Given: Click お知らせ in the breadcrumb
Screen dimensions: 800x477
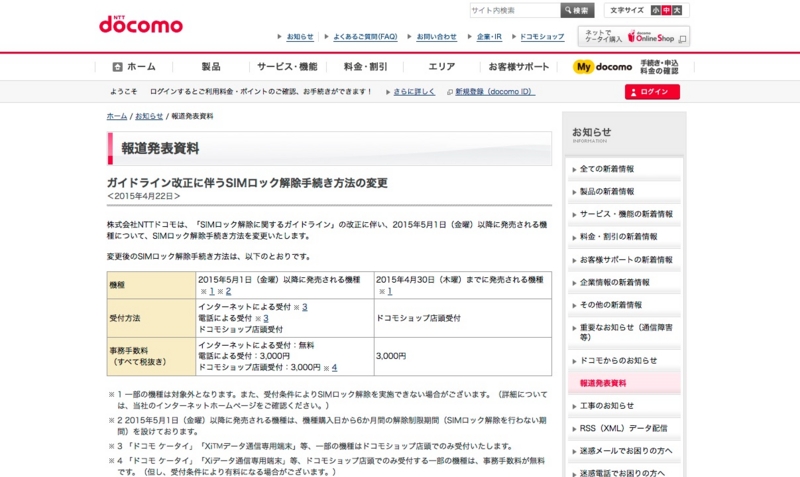Looking at the screenshot, I should point(149,116).
